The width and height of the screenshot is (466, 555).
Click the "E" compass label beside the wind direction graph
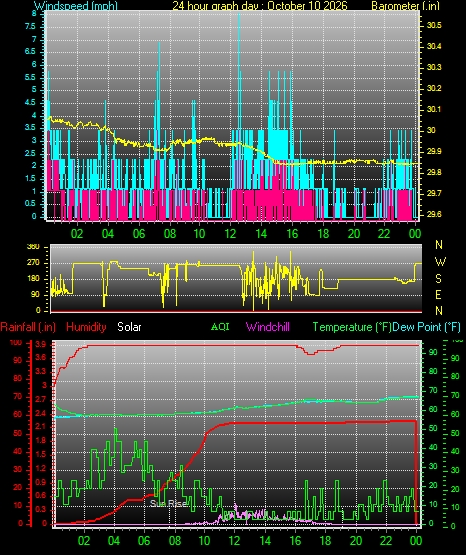pos(438,294)
